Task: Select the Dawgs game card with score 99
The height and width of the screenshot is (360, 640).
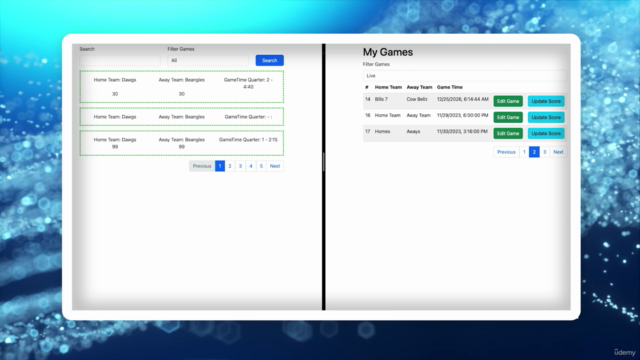Action: 182,143
